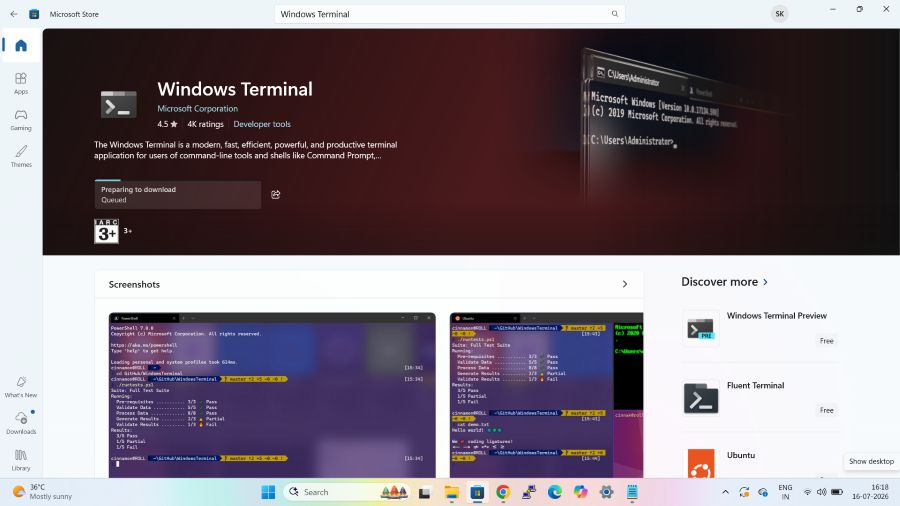Open the 4K ratings link
Viewport: 900px width, 506px height.
(x=205, y=124)
